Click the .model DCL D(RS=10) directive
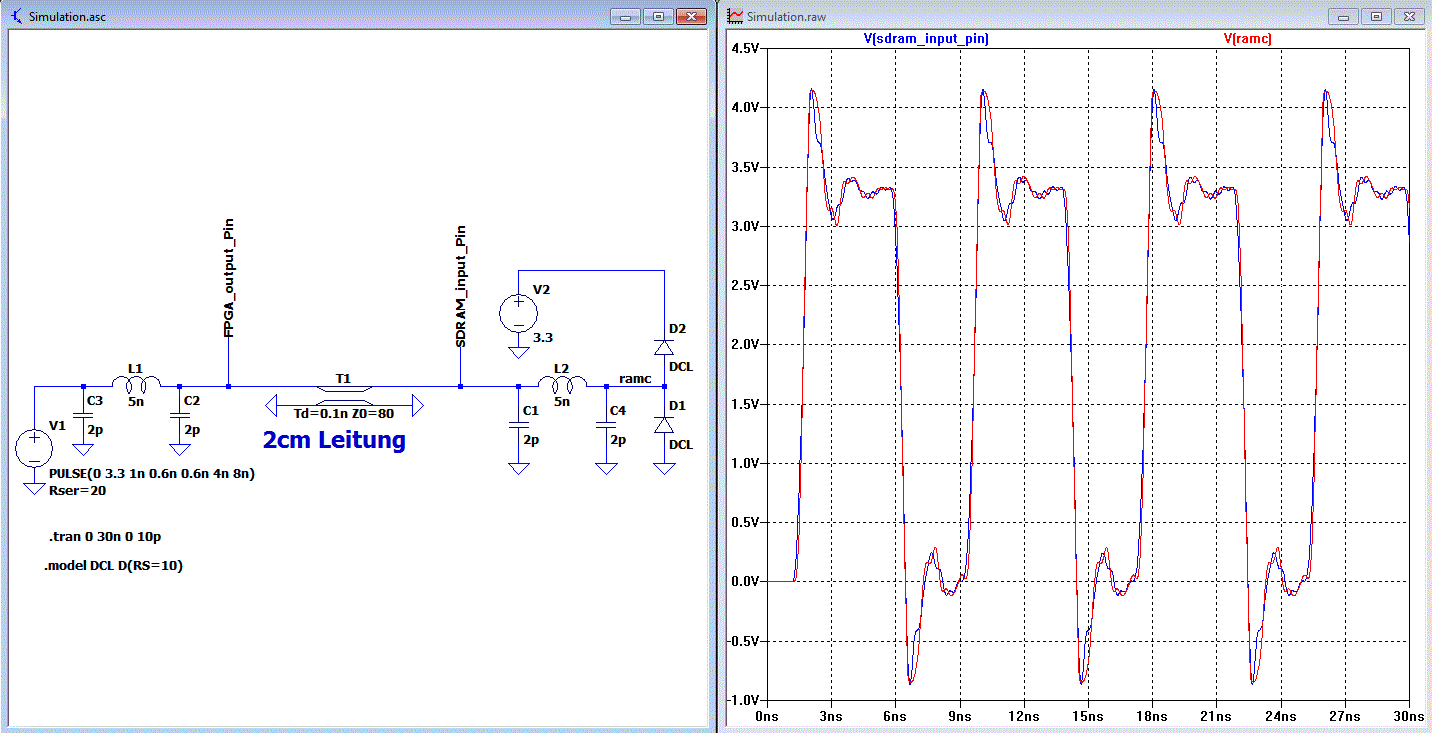 click(x=113, y=565)
